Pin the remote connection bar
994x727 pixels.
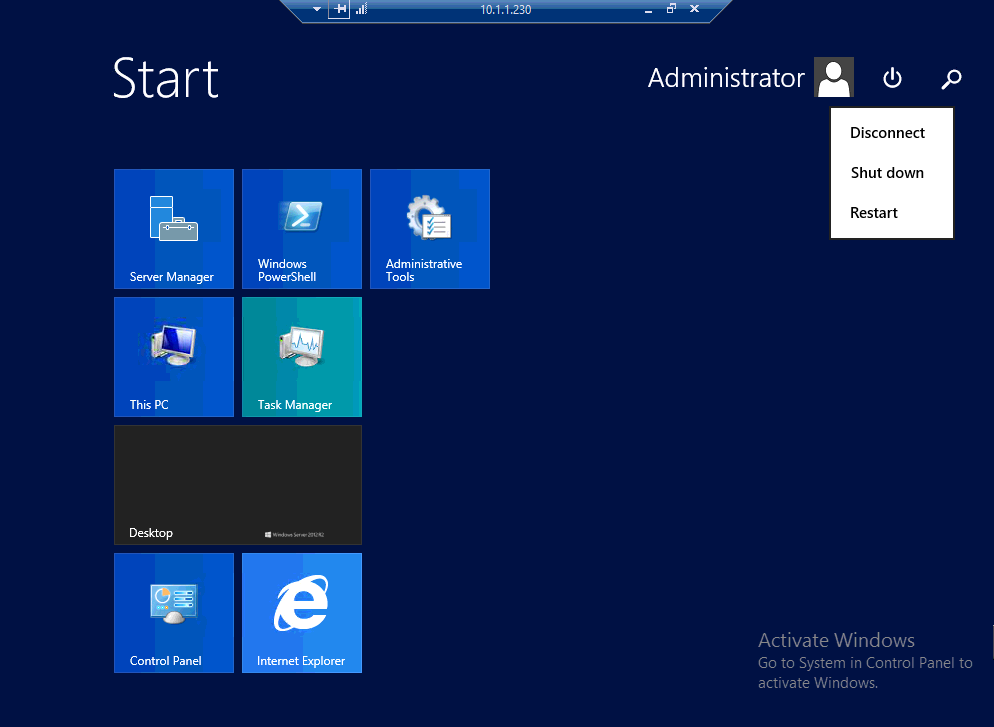339,9
